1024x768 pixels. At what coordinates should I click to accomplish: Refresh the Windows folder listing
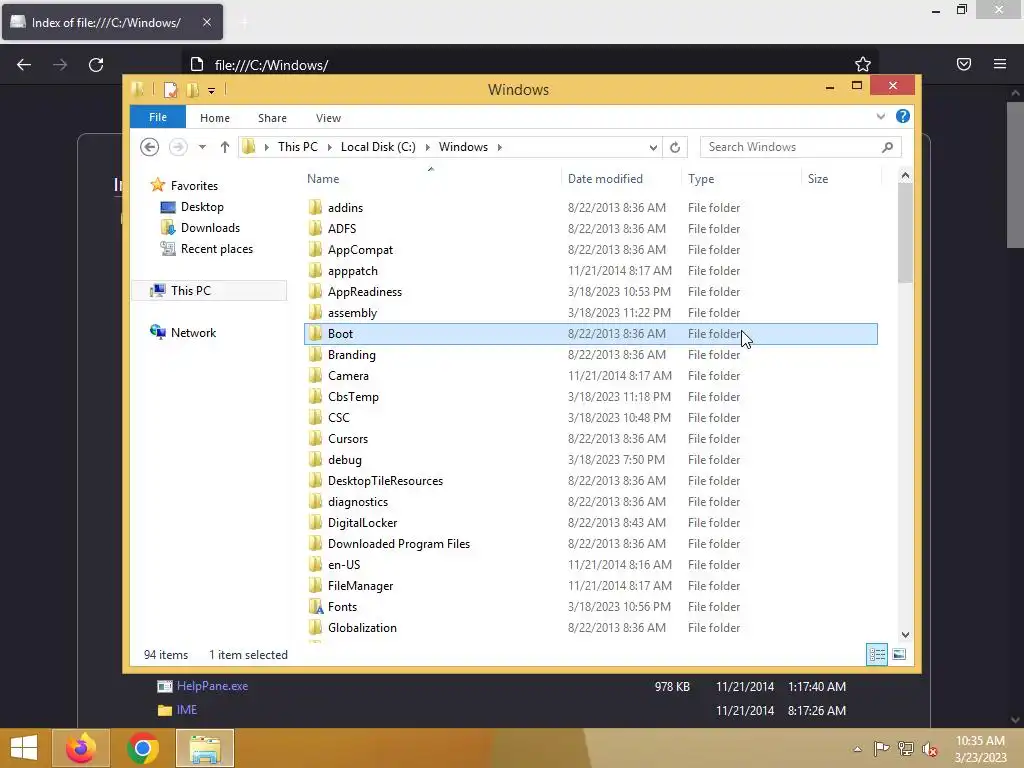coord(675,147)
